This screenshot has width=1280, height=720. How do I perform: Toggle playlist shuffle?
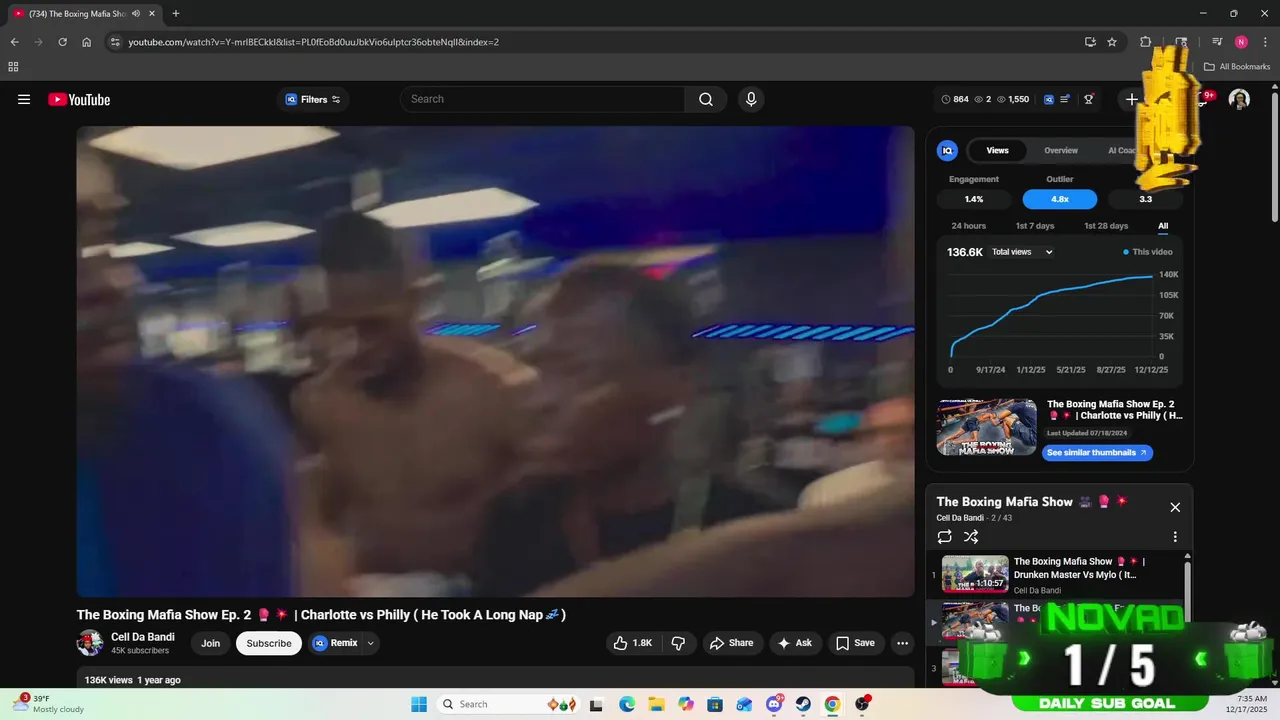(971, 537)
